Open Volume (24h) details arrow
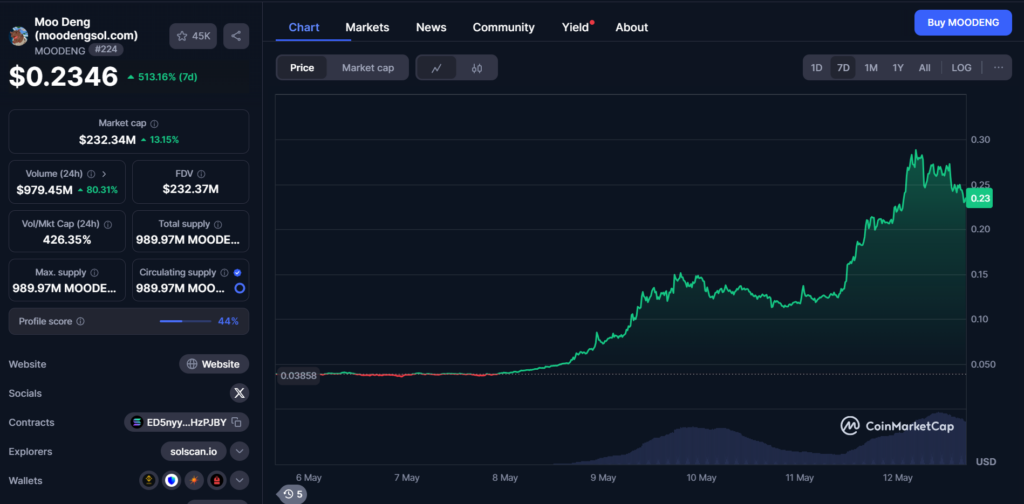Screen dimensions: 1024x504 (104, 174)
